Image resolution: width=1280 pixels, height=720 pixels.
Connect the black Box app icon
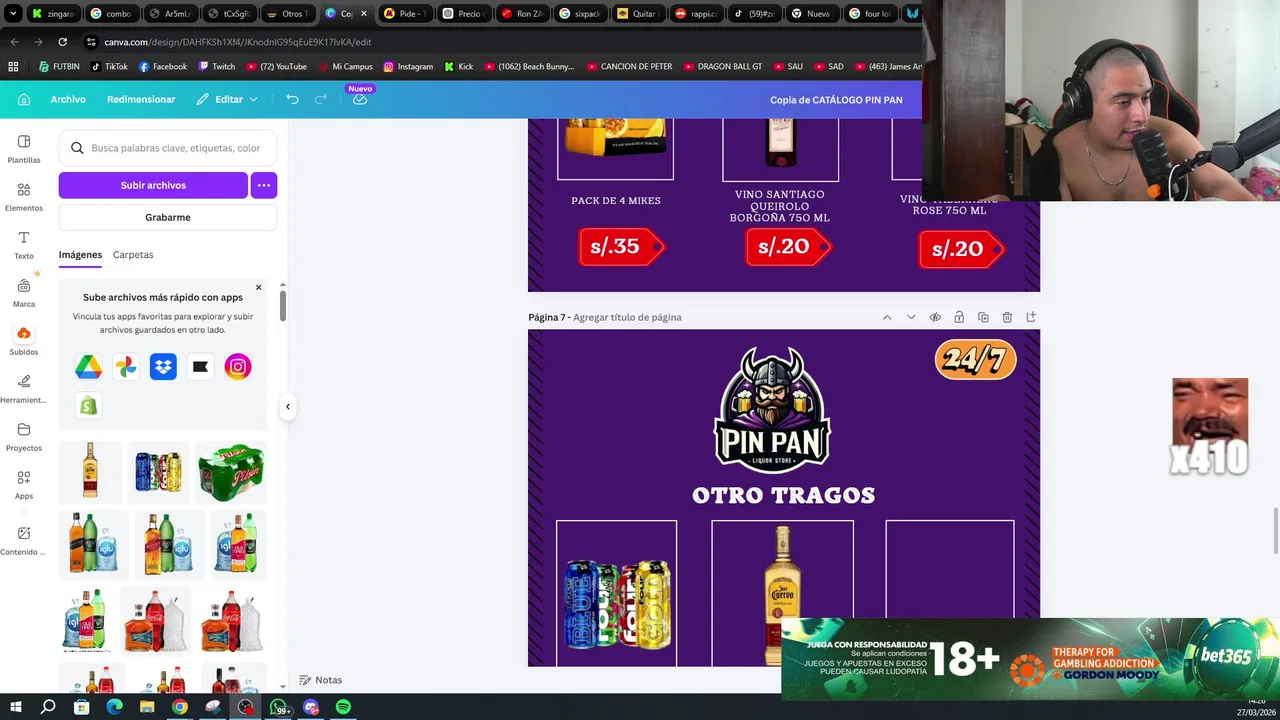click(x=200, y=367)
